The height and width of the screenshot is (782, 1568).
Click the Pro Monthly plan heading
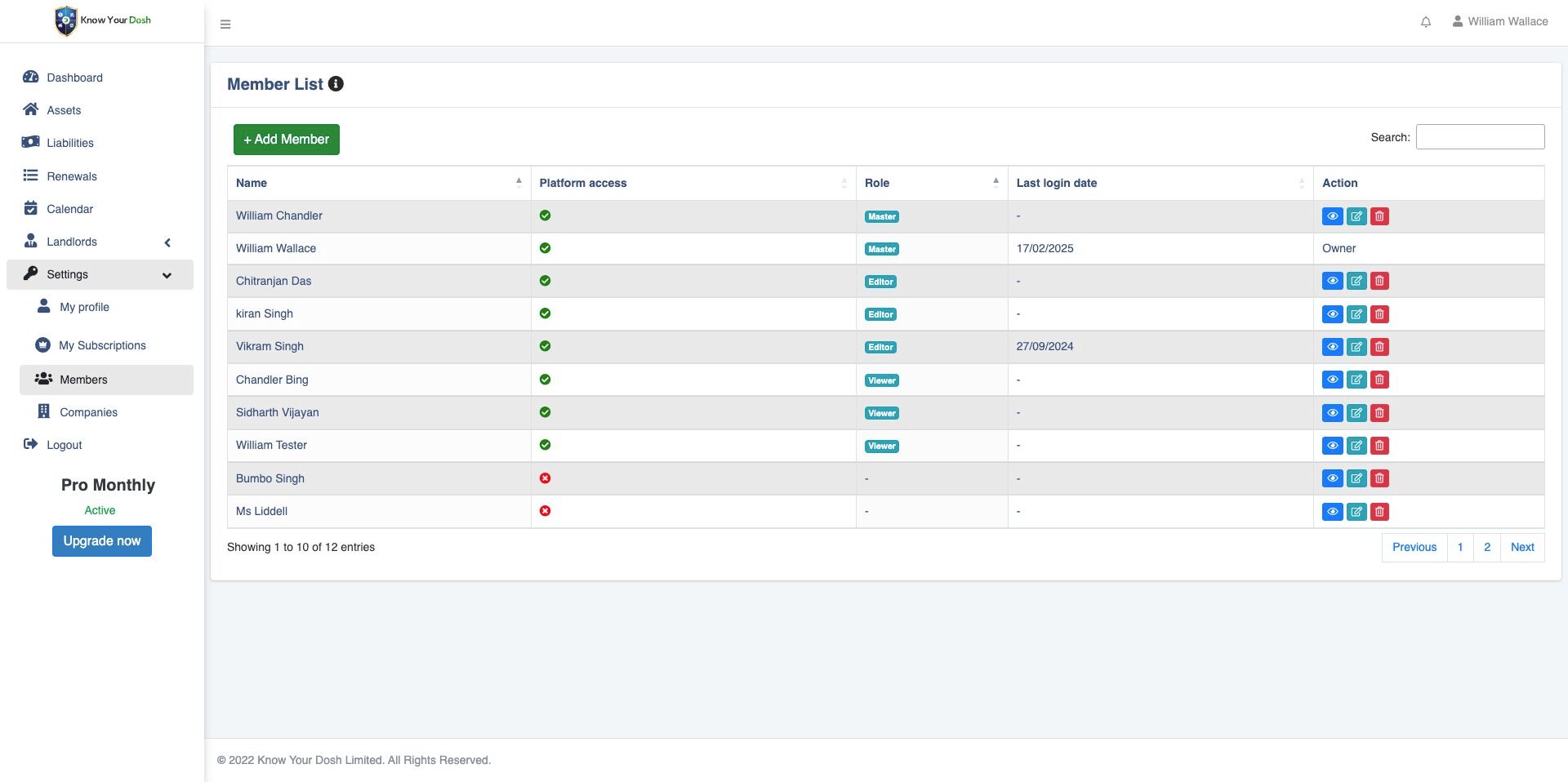(108, 485)
